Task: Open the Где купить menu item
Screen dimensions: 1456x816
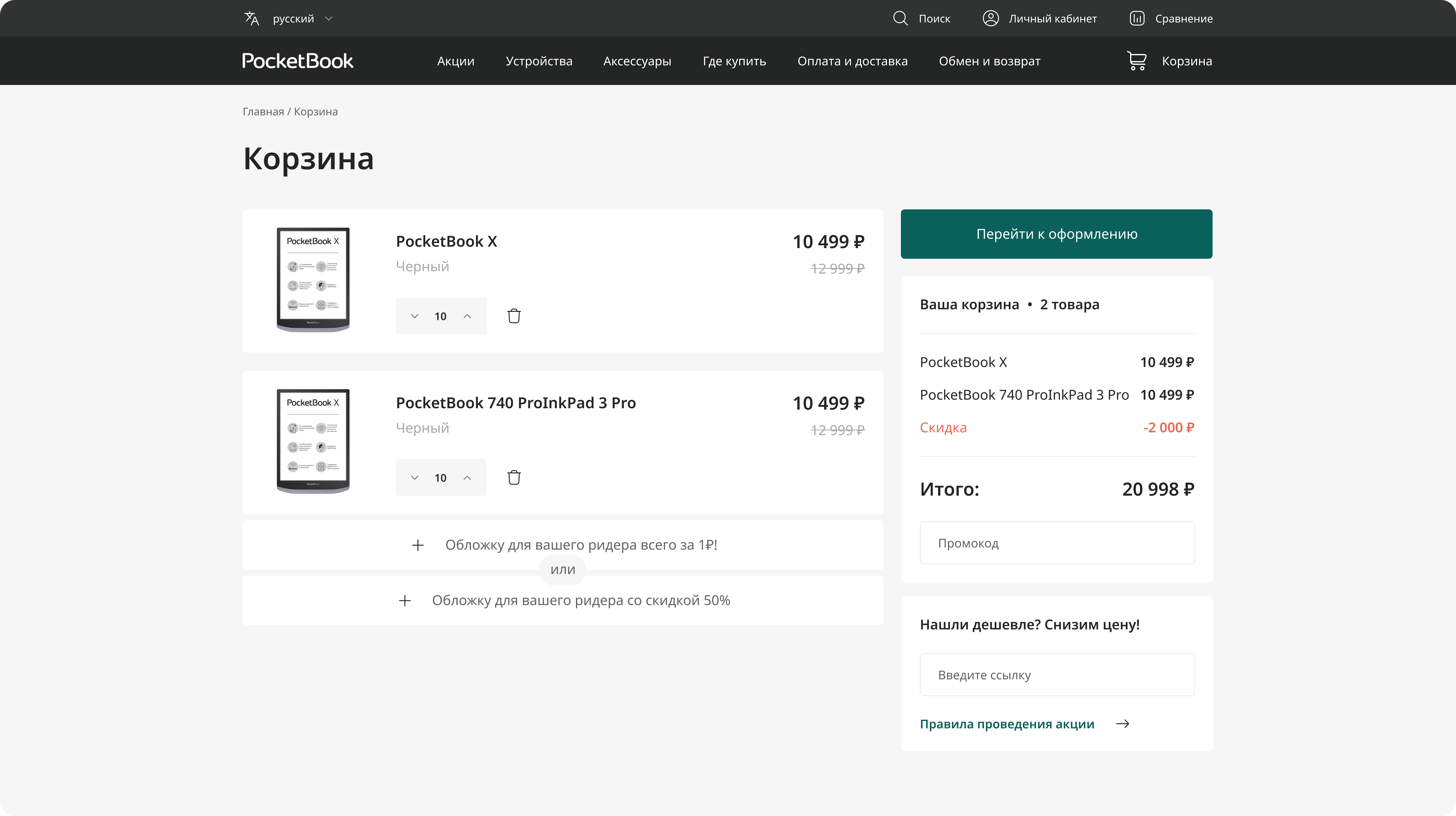Action: click(x=735, y=61)
